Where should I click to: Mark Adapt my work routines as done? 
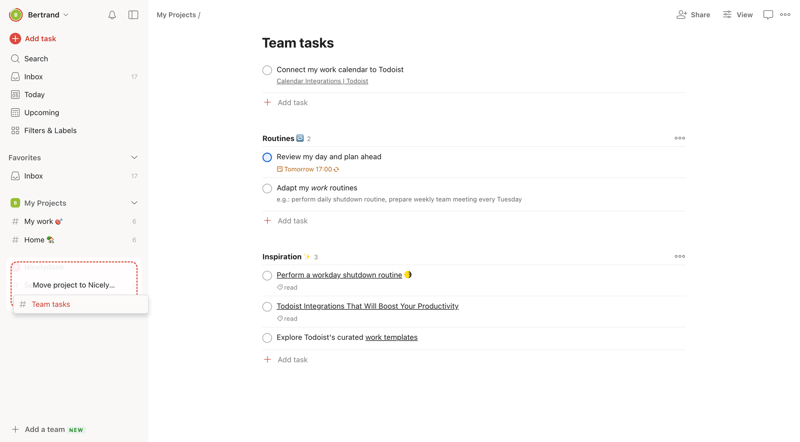267,189
